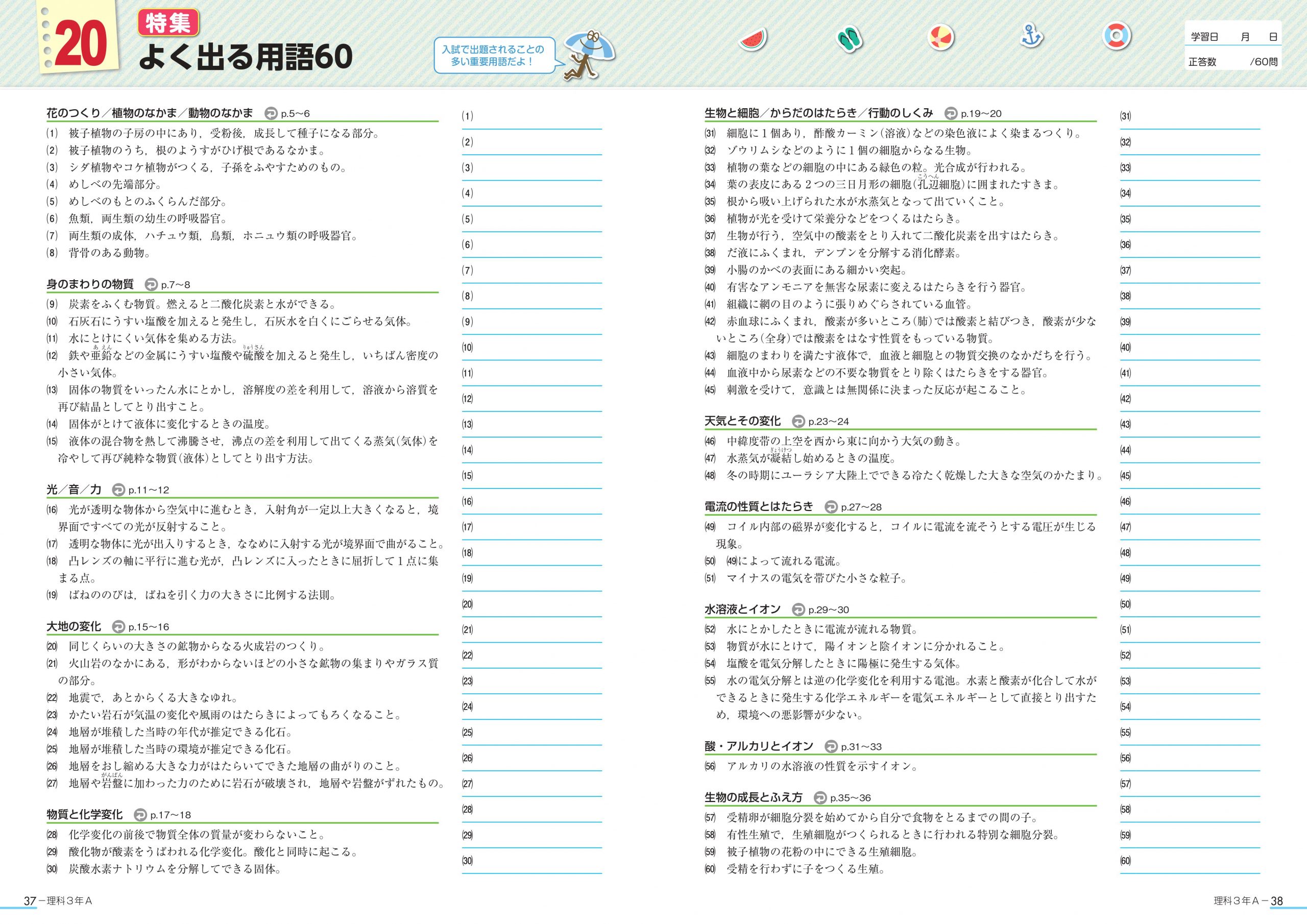Click the heading 天気とその変化

[743, 421]
